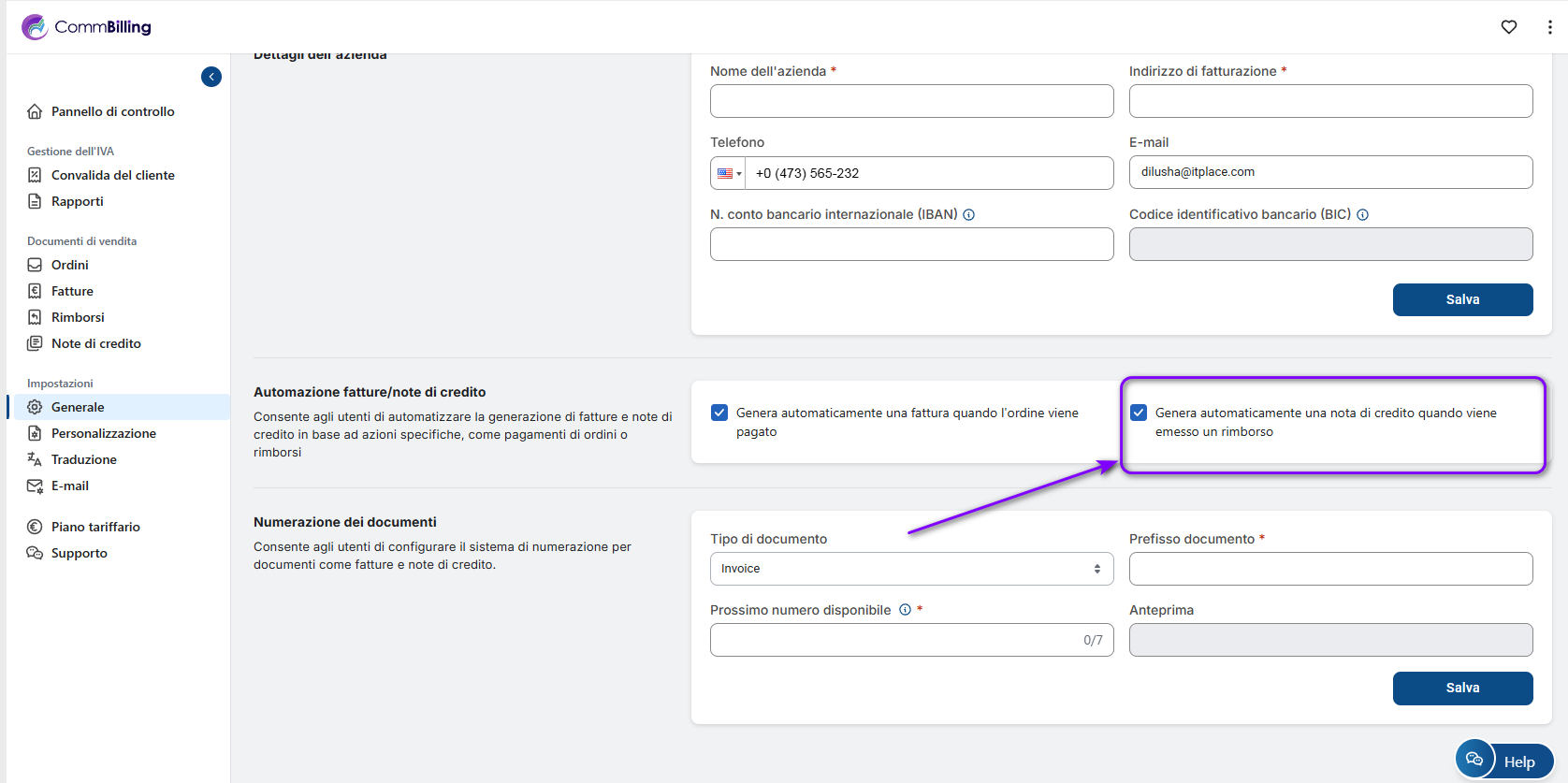Select Personalizzazione settings item

click(x=103, y=433)
